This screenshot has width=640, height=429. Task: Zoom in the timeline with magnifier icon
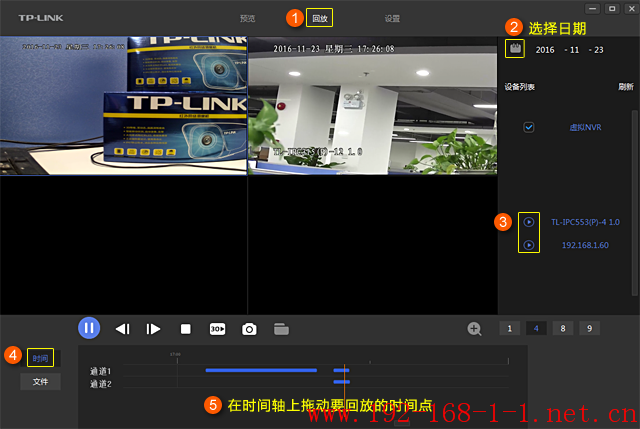coord(474,329)
